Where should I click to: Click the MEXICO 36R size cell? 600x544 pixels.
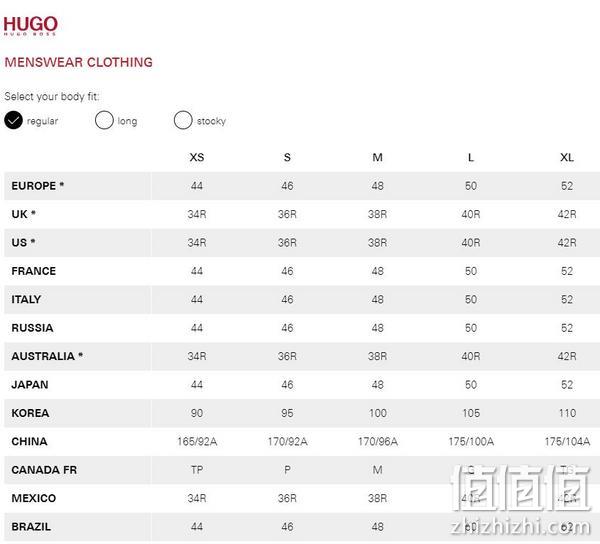(287, 498)
